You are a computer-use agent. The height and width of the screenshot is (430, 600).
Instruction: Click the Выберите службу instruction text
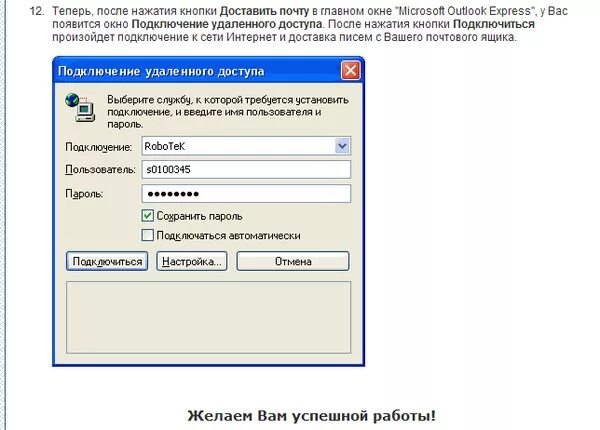point(228,112)
